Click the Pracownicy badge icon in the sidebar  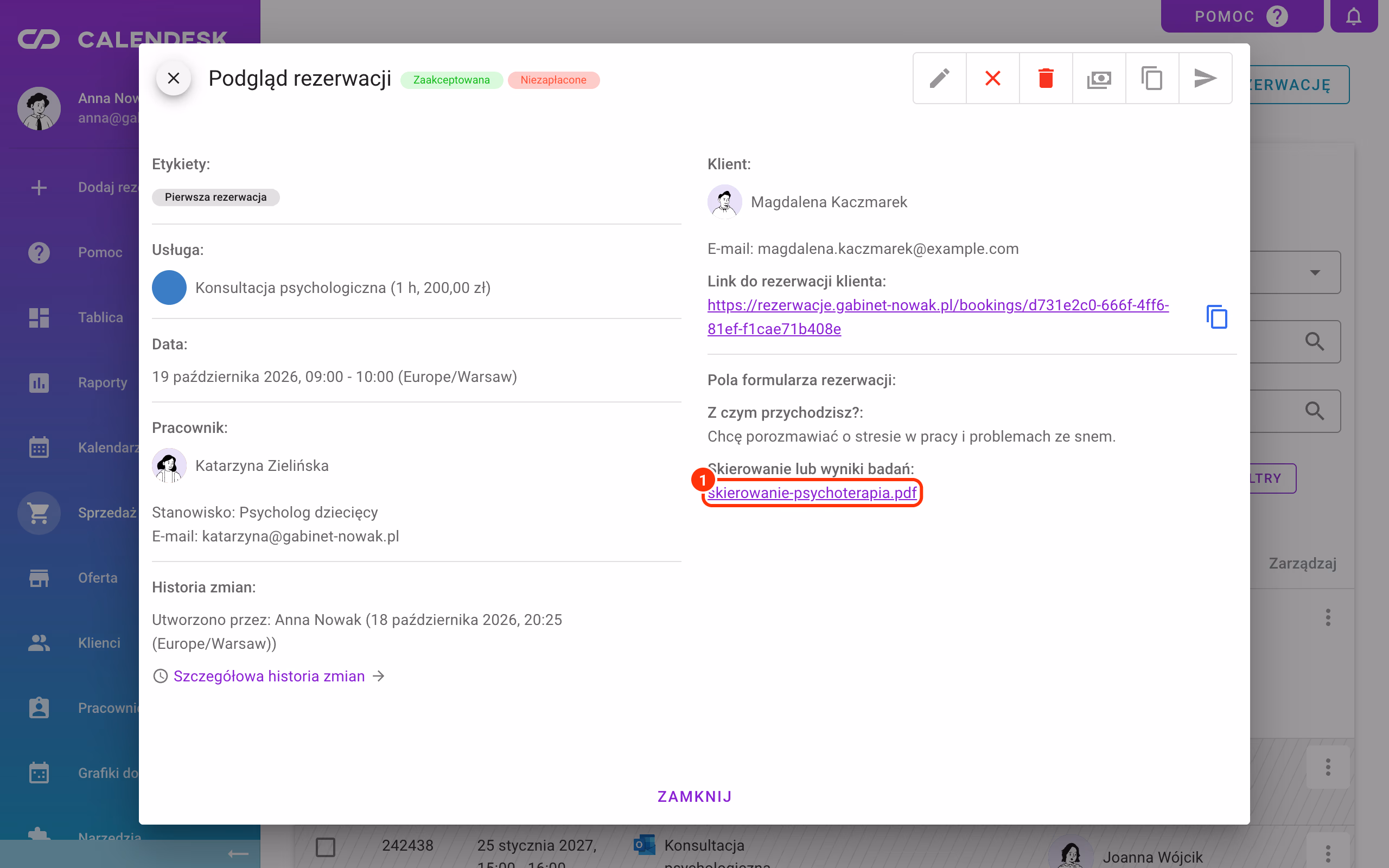[39, 708]
